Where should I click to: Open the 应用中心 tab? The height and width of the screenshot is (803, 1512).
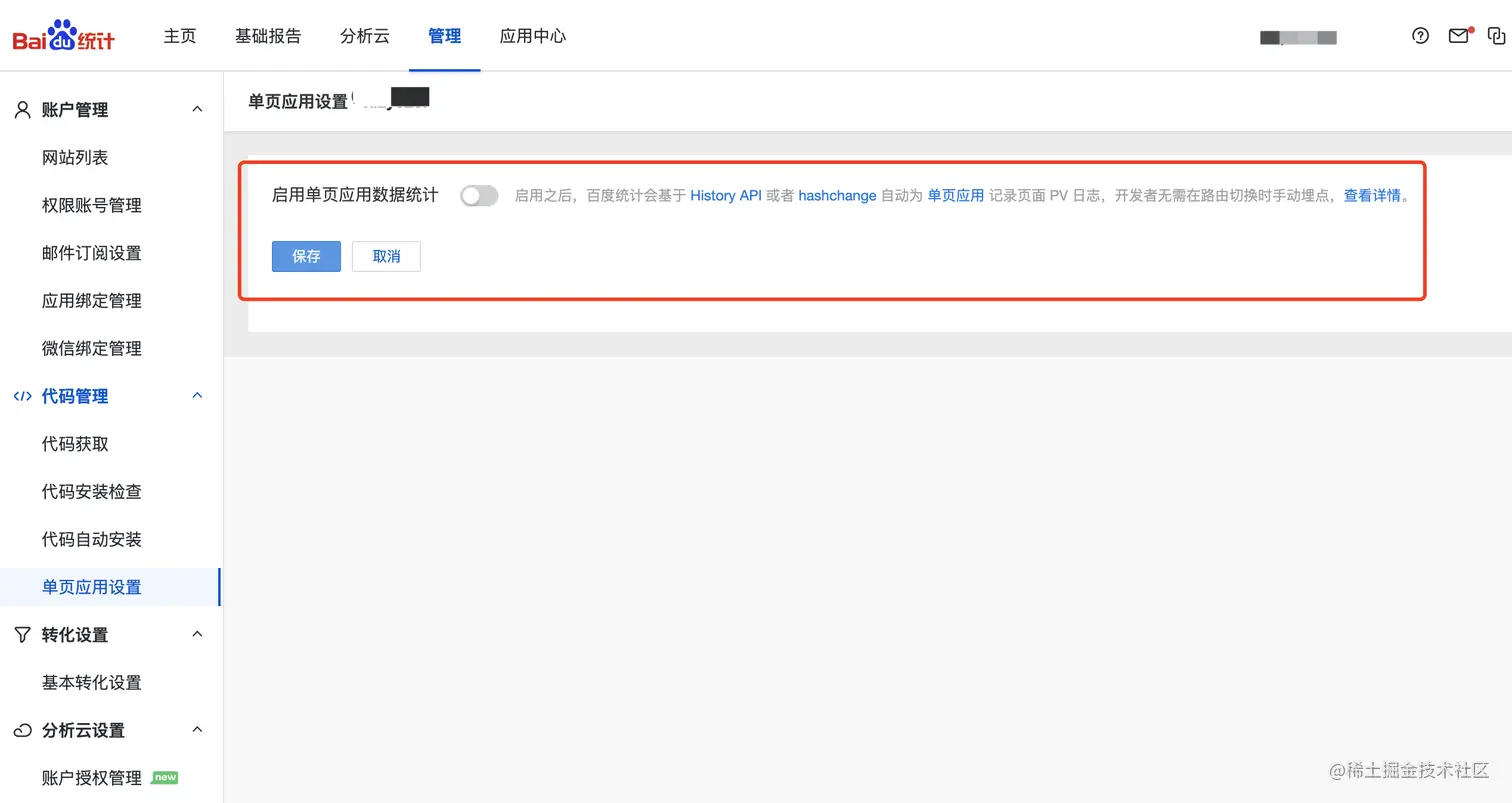(533, 36)
